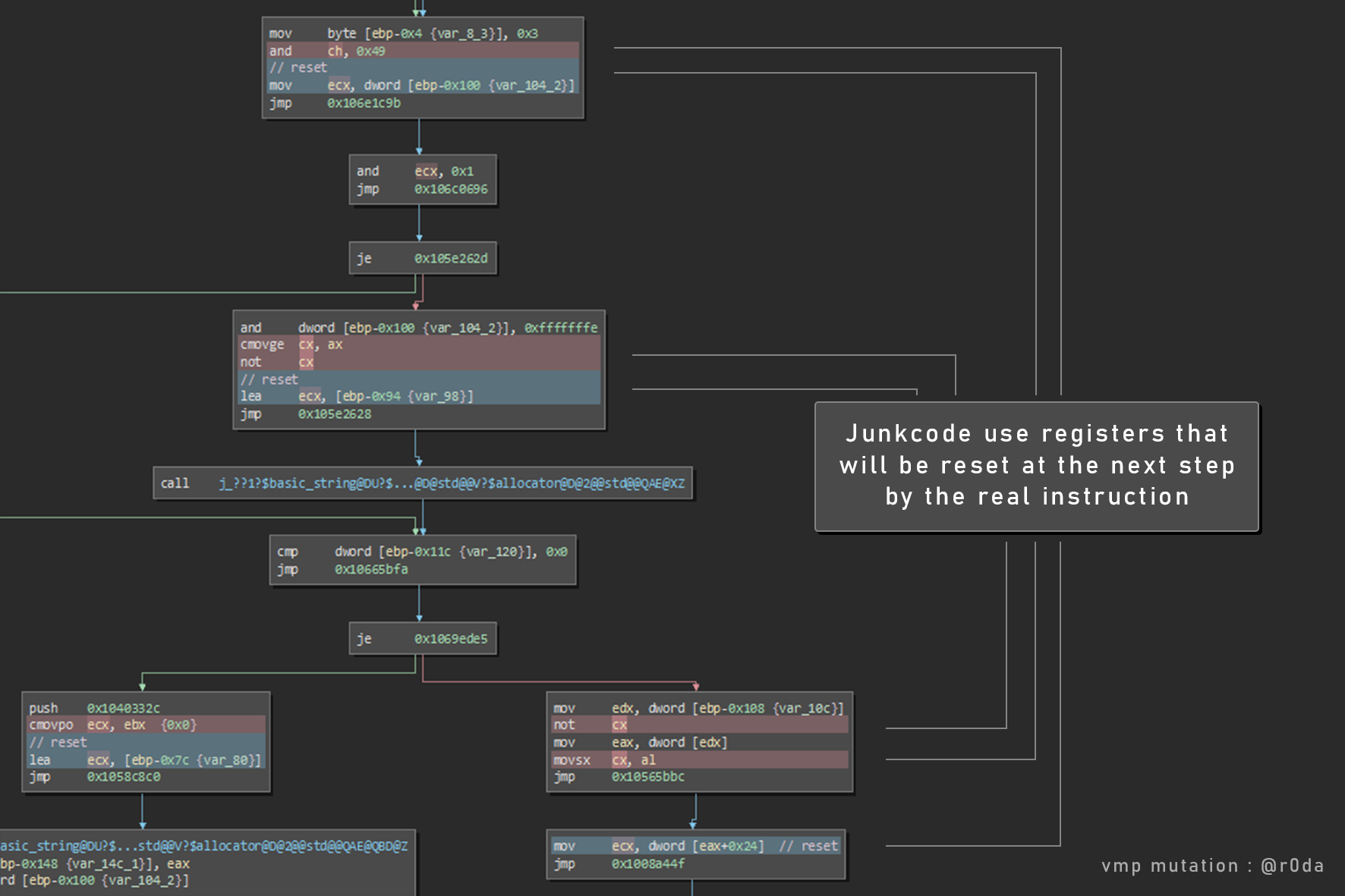
Task: Follow jump target address 0x10665bfa
Action: (x=371, y=569)
